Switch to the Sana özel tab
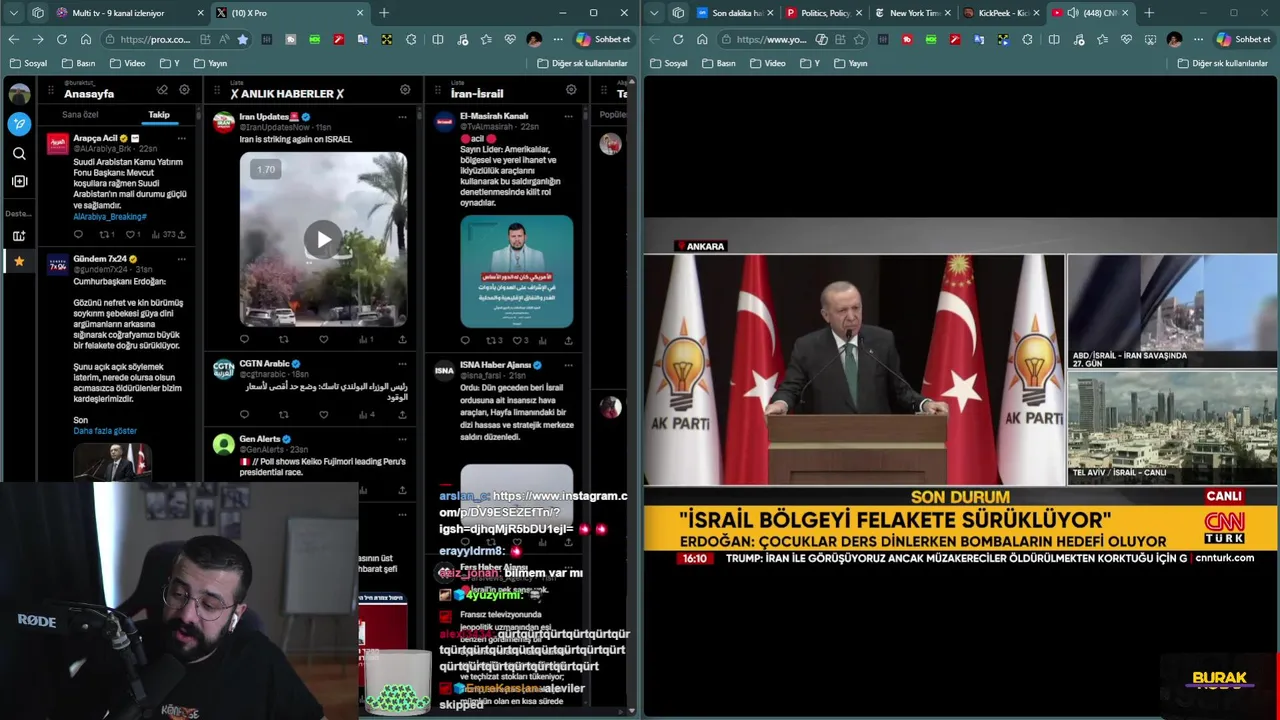1280x720 pixels. pos(80,115)
